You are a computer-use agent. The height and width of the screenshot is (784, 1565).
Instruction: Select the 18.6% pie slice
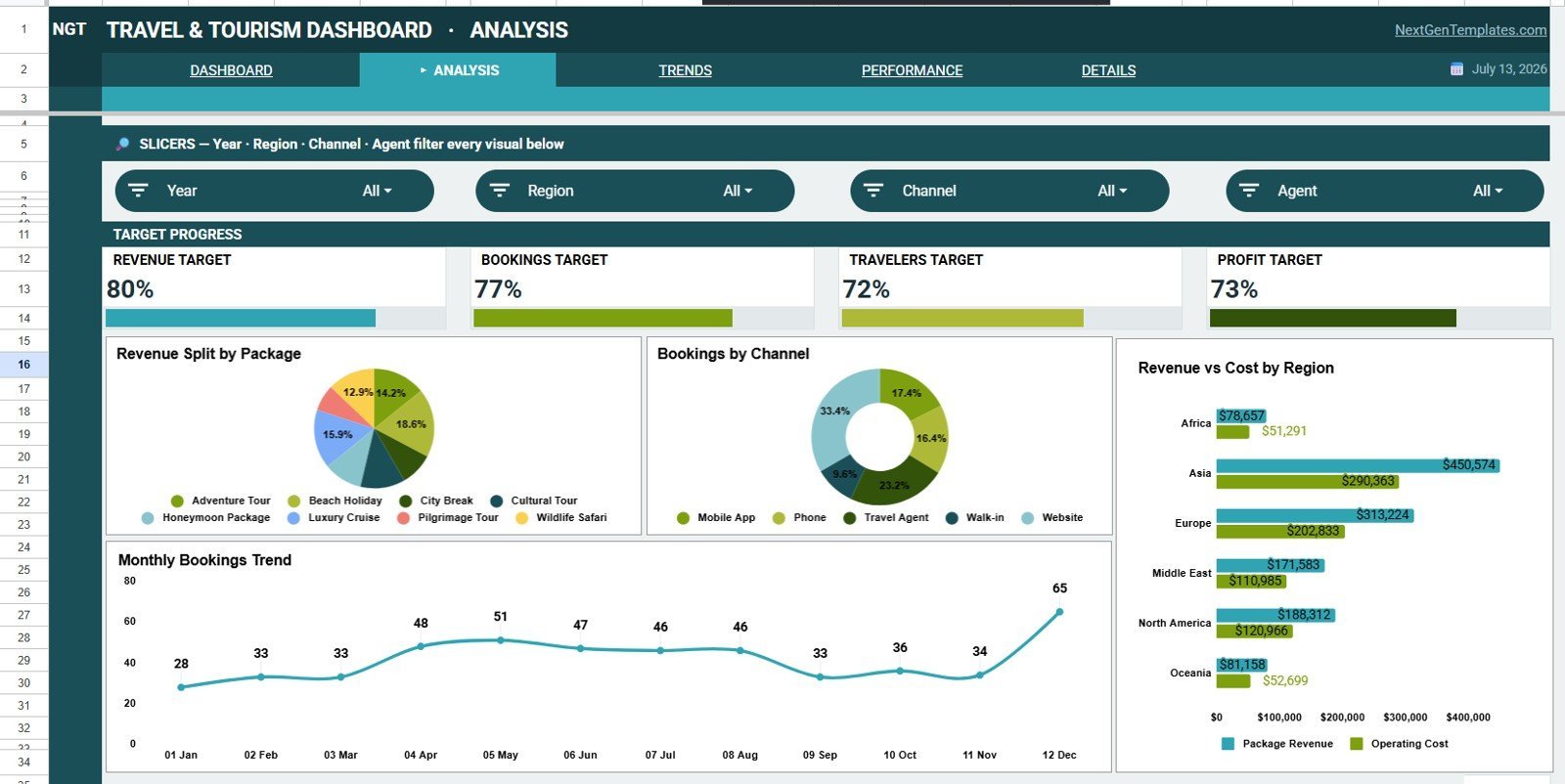coord(412,424)
